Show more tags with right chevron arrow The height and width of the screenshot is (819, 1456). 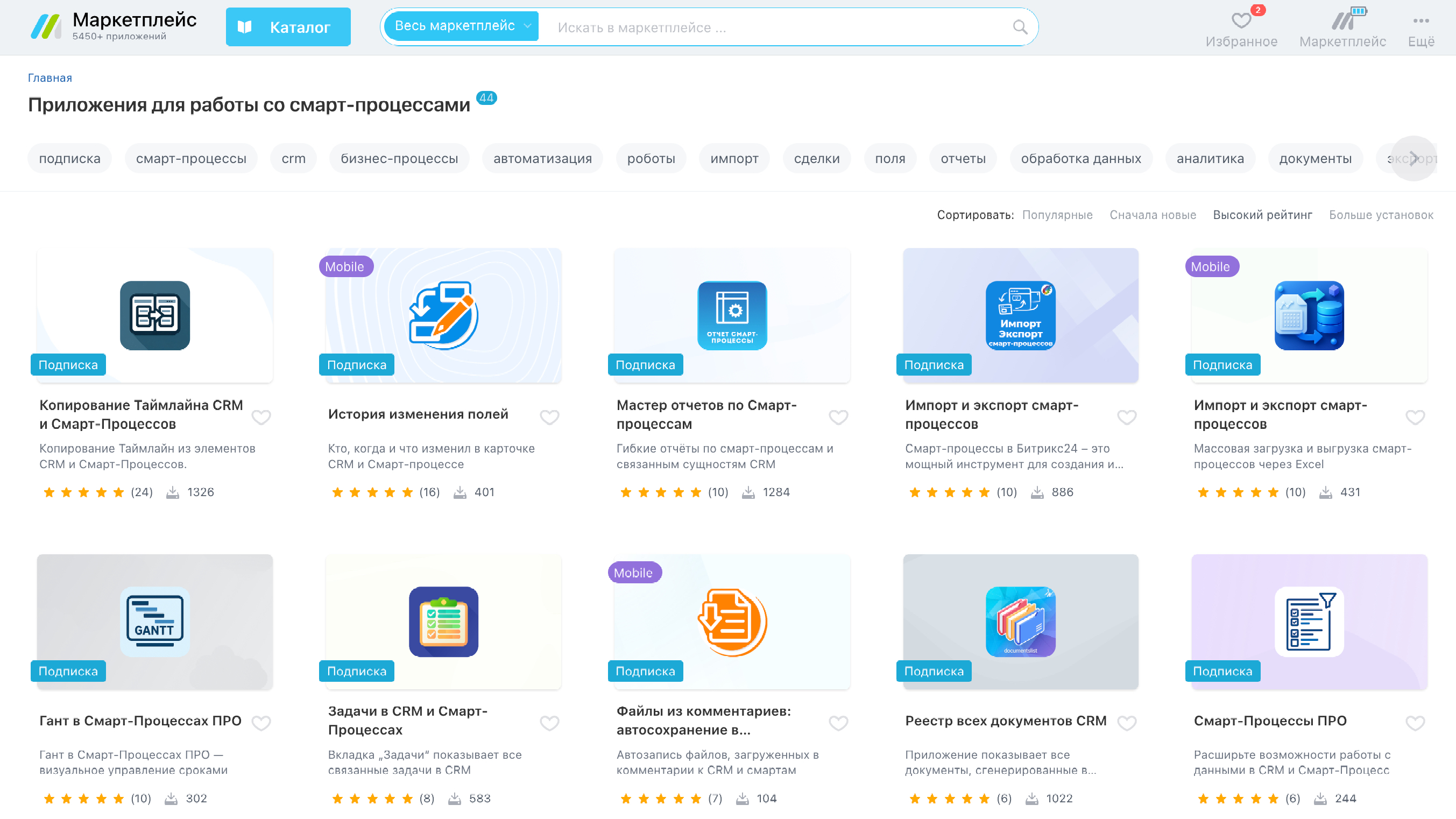(x=1413, y=158)
